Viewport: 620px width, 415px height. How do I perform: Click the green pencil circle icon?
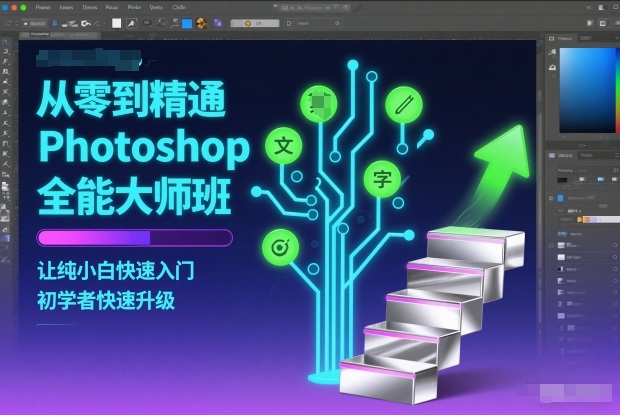402,103
